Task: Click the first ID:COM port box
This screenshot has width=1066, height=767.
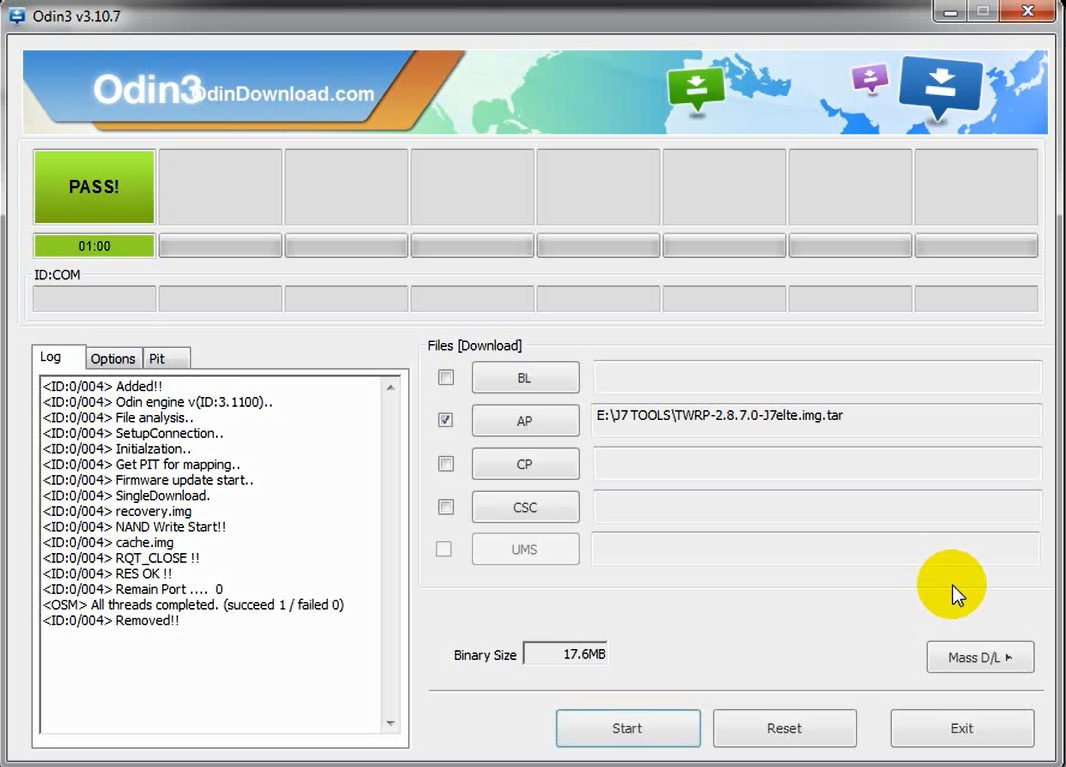Action: (94, 299)
